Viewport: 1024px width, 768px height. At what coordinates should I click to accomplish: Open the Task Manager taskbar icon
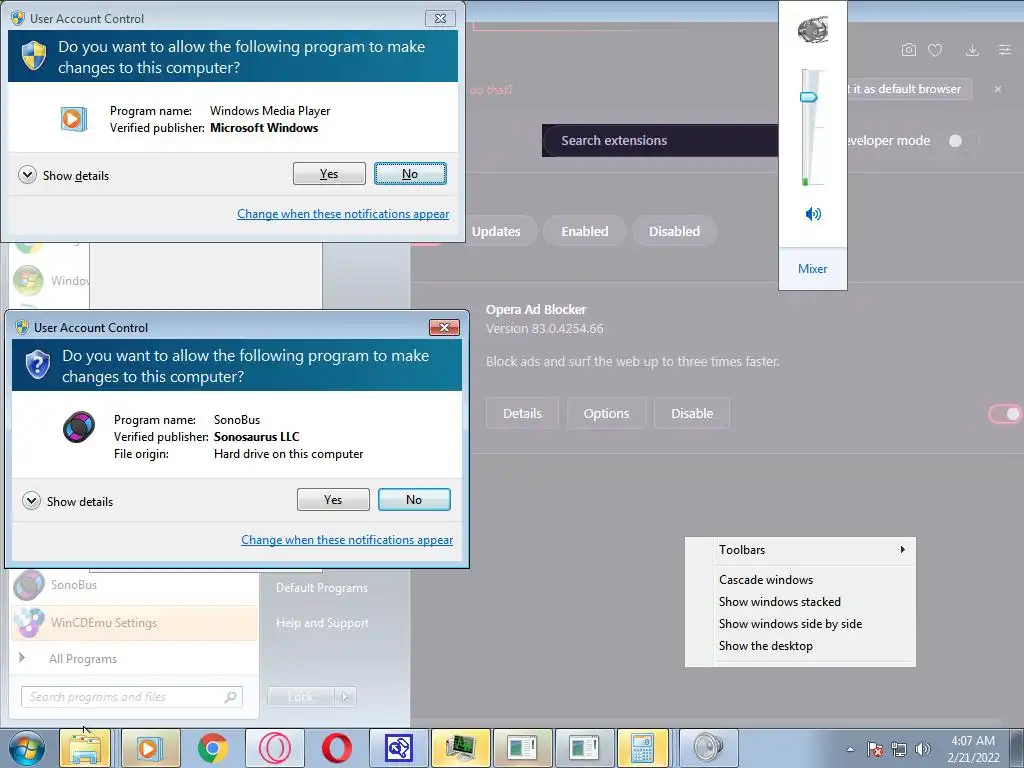pos(460,748)
